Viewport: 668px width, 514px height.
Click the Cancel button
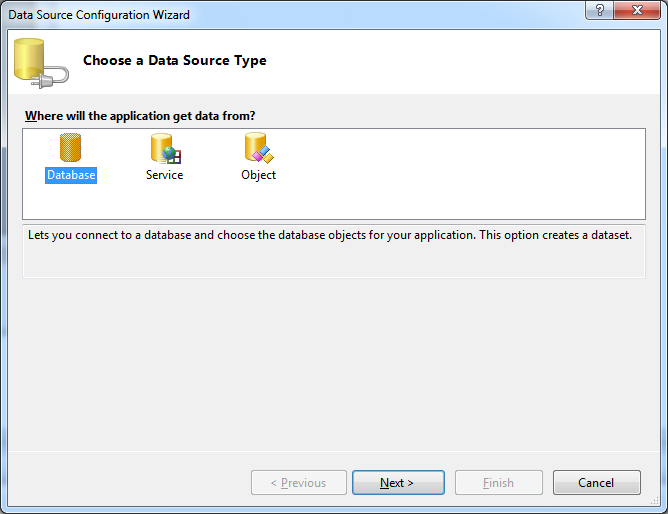(596, 482)
